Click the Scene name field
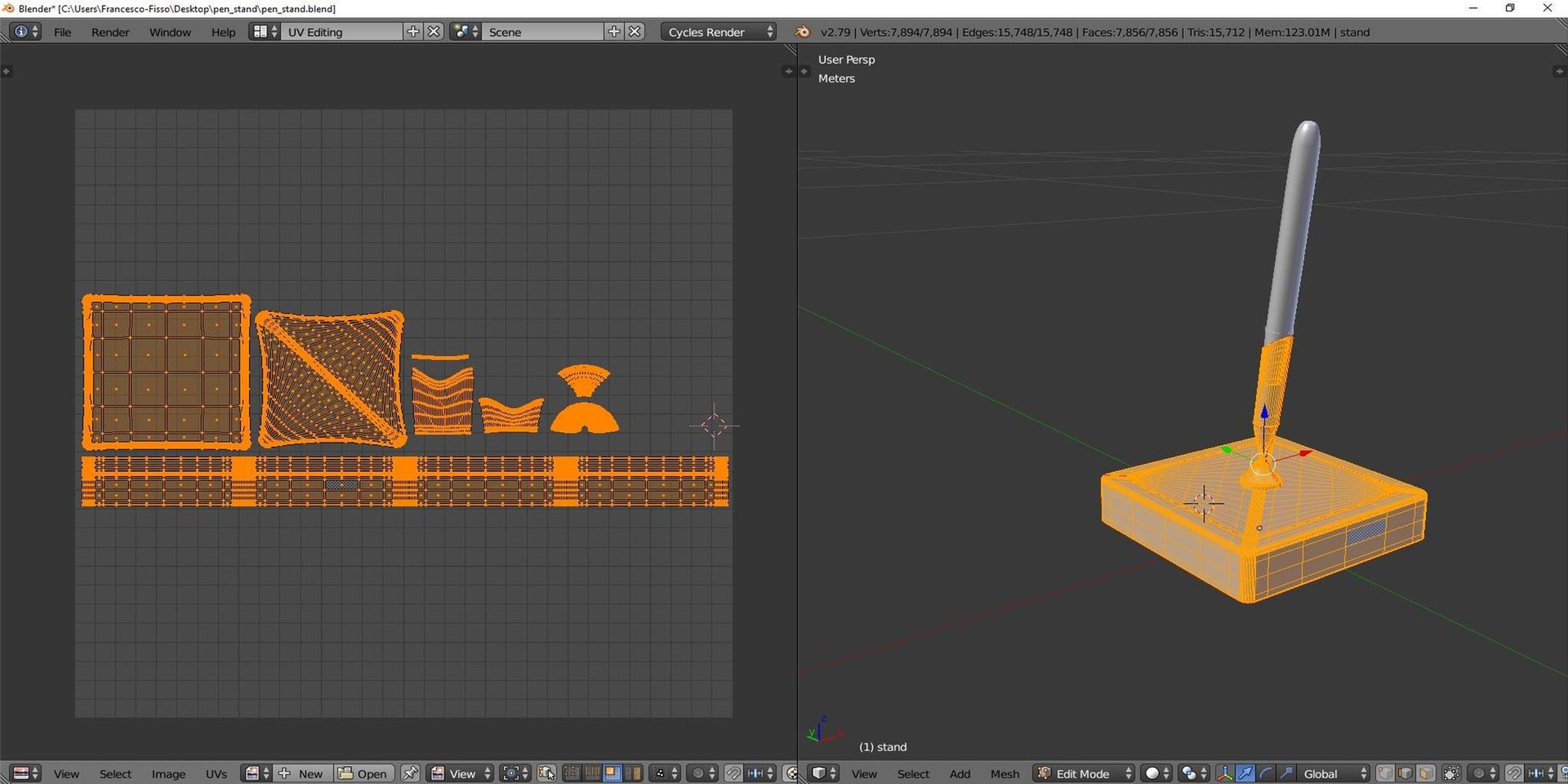The height and width of the screenshot is (784, 1568). click(544, 32)
